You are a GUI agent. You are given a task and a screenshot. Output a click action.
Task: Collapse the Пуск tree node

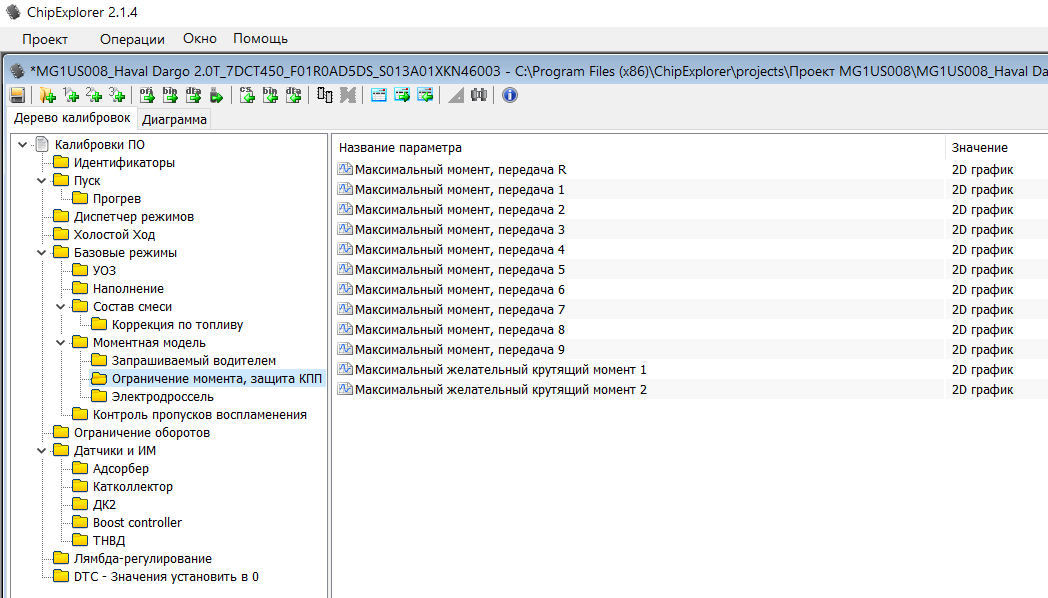click(41, 181)
